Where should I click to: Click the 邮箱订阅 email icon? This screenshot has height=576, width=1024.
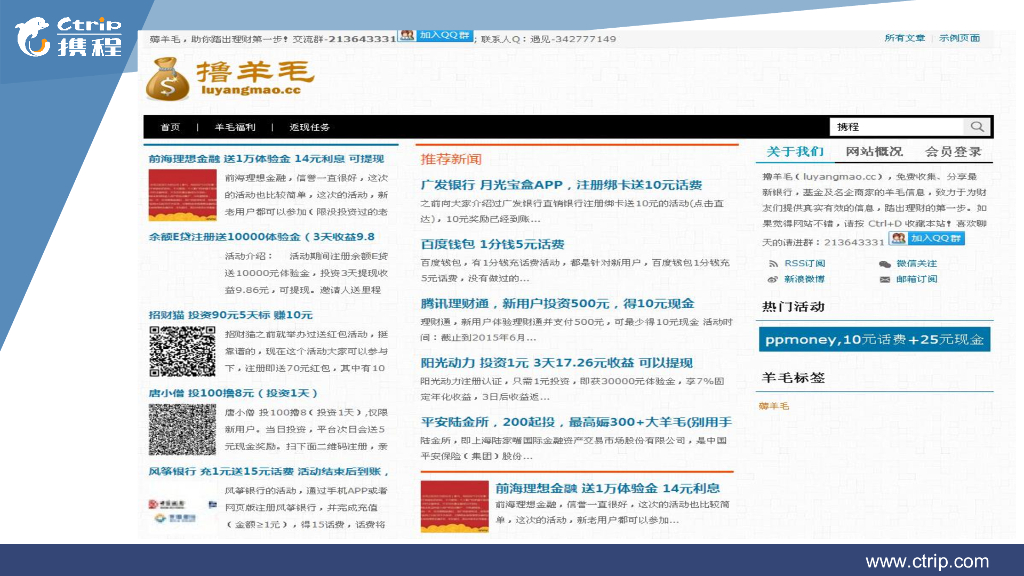point(885,279)
